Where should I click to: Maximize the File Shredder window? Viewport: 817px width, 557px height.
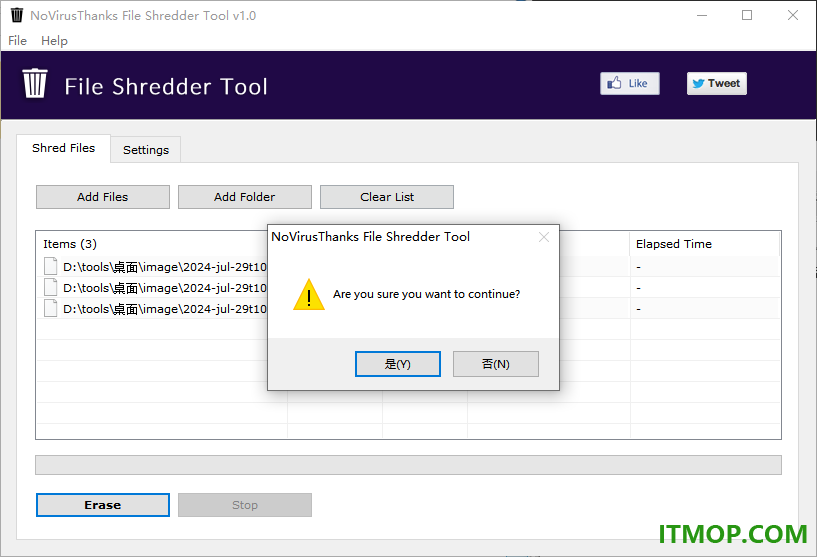pos(747,15)
